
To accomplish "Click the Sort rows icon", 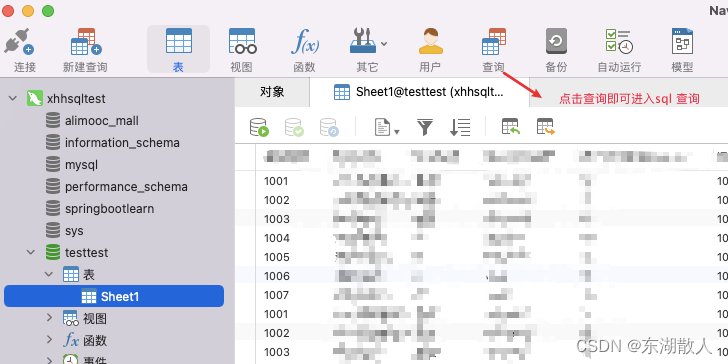I will click(460, 127).
